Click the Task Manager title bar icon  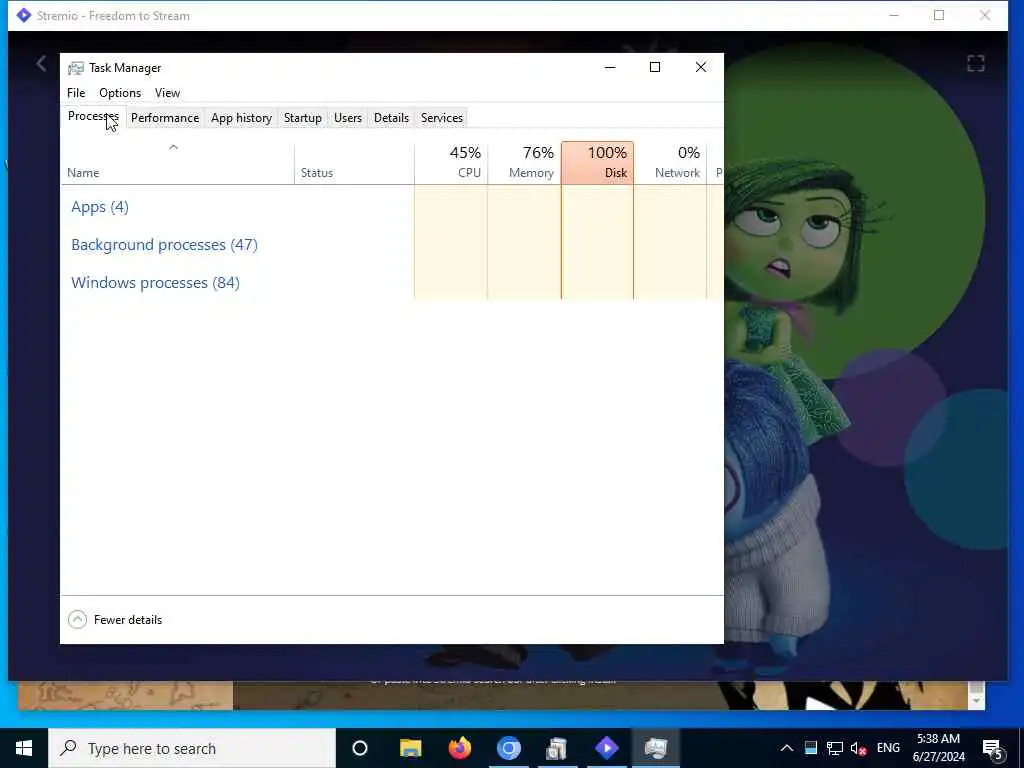[x=76, y=68]
